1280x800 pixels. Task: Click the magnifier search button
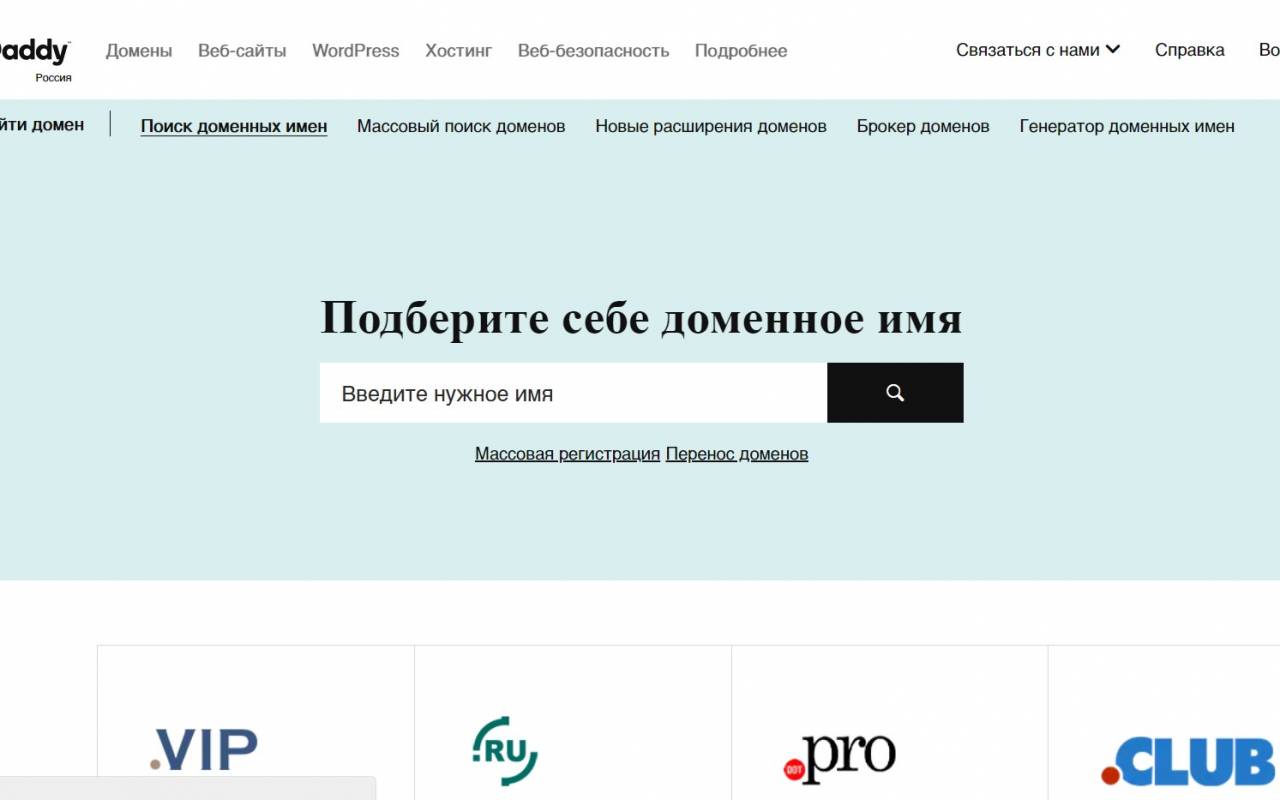coord(895,393)
